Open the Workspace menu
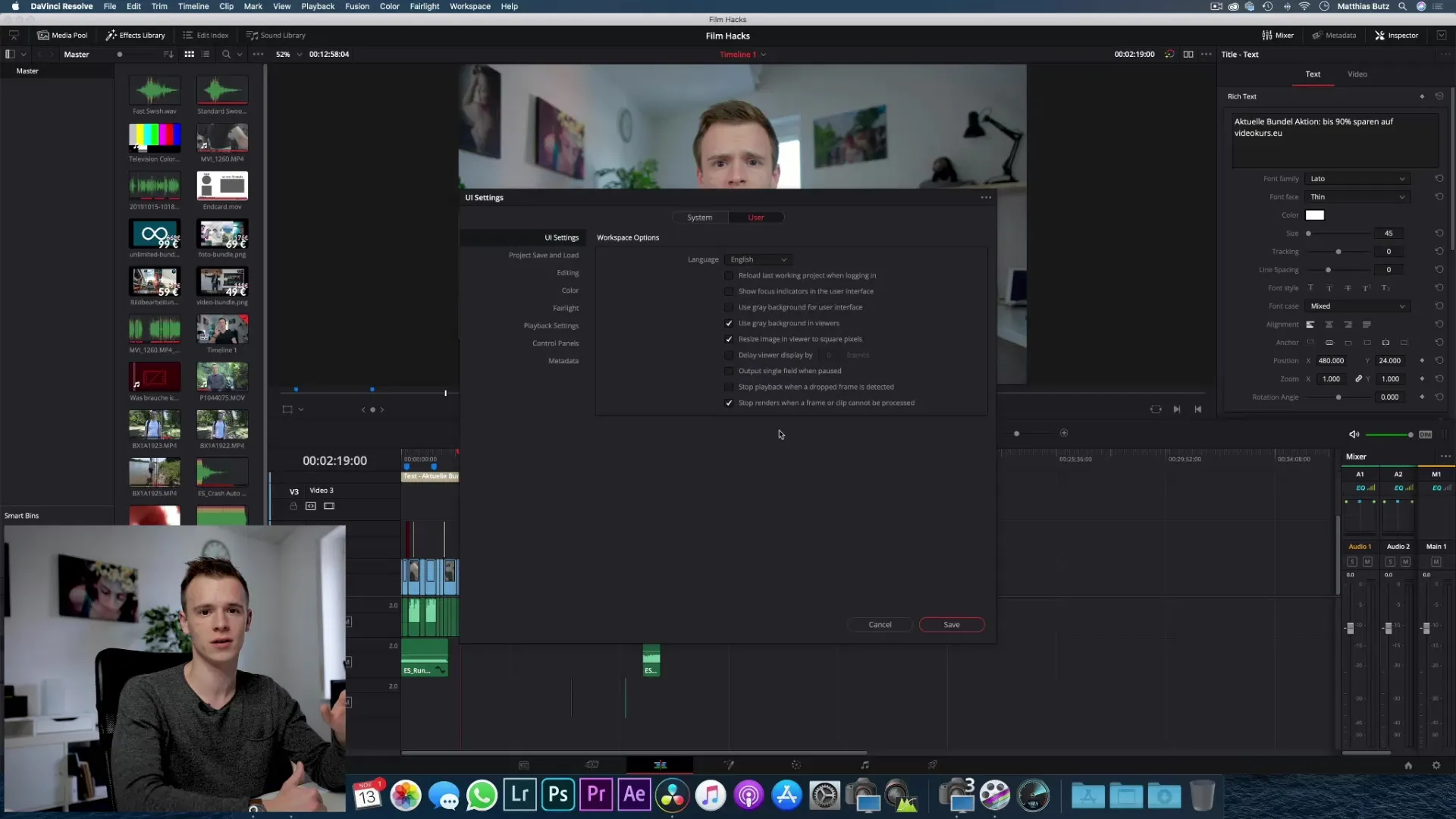The height and width of the screenshot is (819, 1456). 469,6
